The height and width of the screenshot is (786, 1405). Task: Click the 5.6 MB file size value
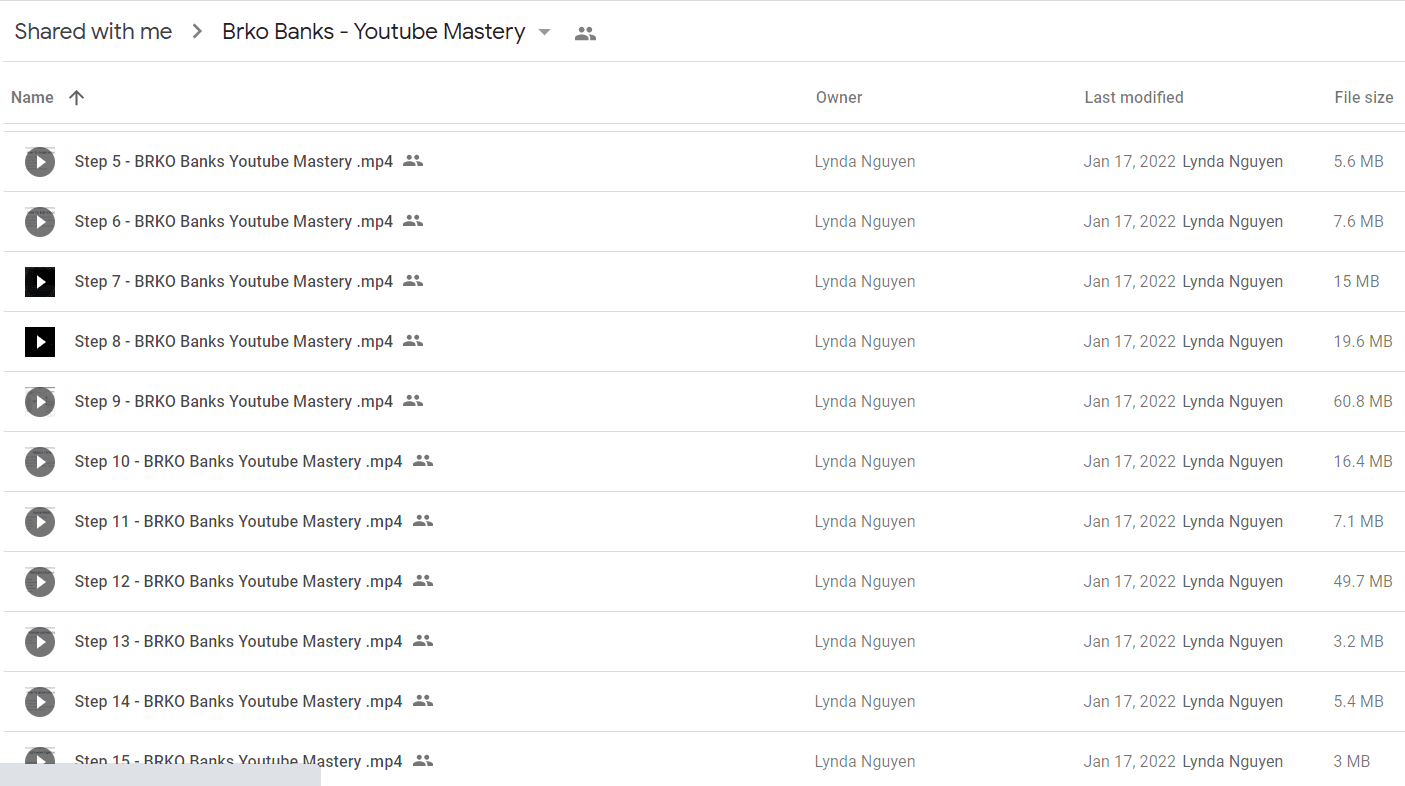(1358, 161)
